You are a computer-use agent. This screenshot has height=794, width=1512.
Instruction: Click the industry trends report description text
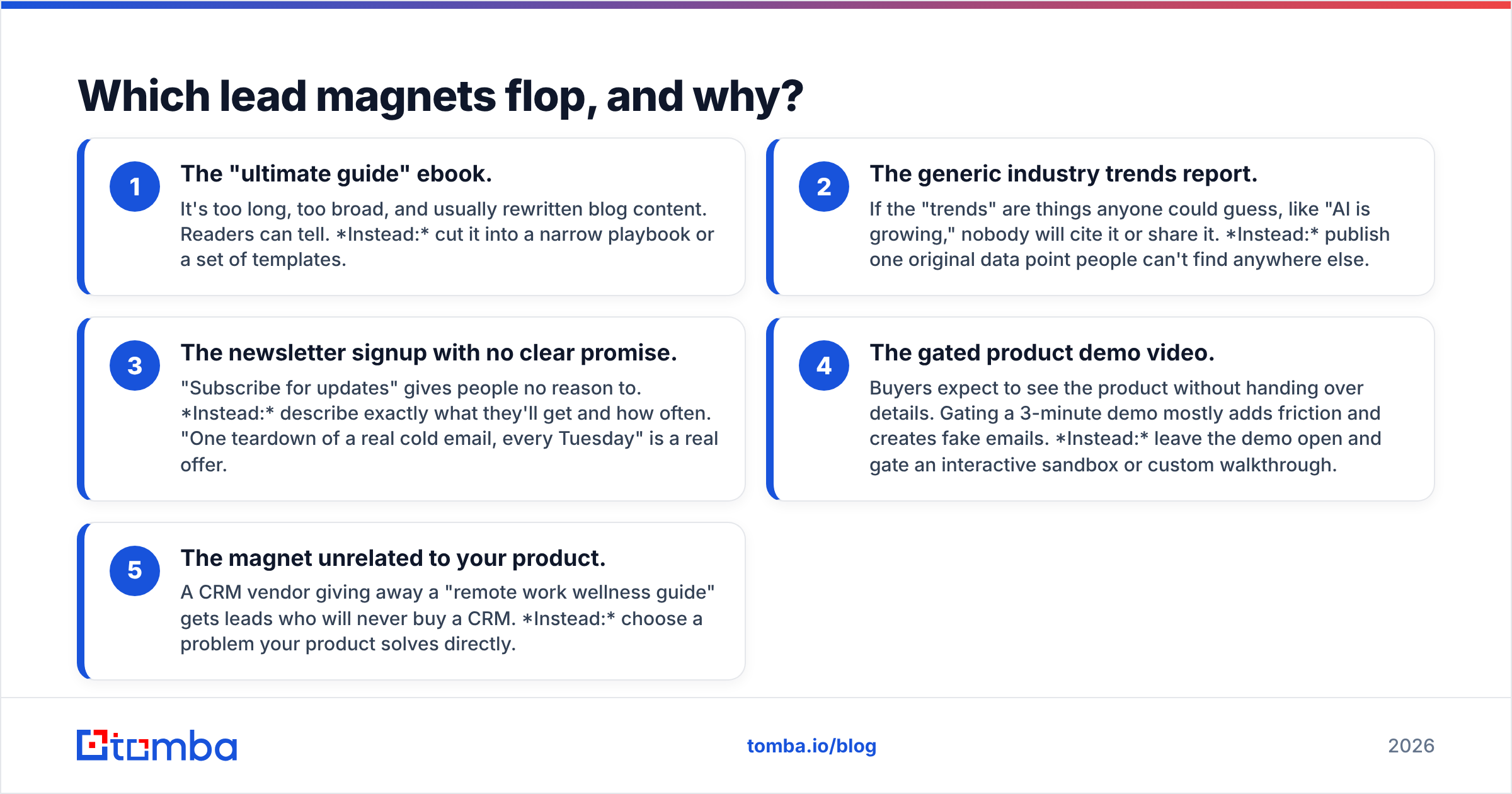1130,234
